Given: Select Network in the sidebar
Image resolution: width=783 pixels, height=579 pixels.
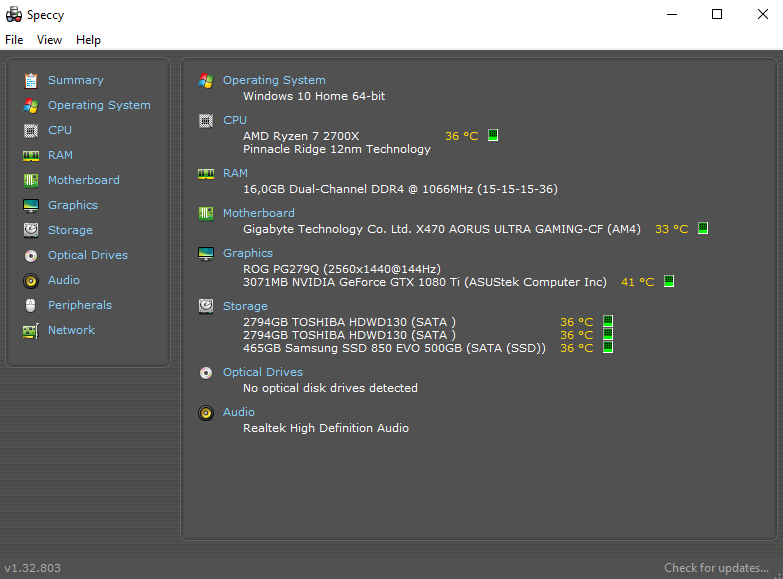Looking at the screenshot, I should click(71, 330).
